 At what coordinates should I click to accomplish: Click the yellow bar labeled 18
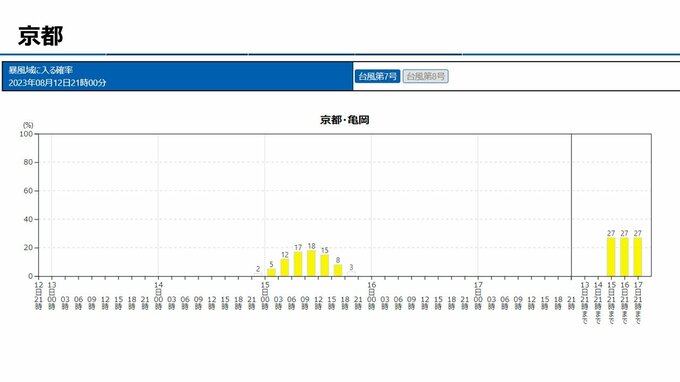311,263
